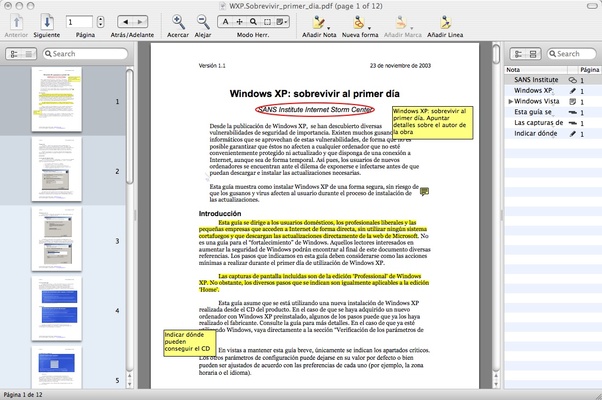
Task: Click document view scrollbar thumb
Action: click(496, 54)
